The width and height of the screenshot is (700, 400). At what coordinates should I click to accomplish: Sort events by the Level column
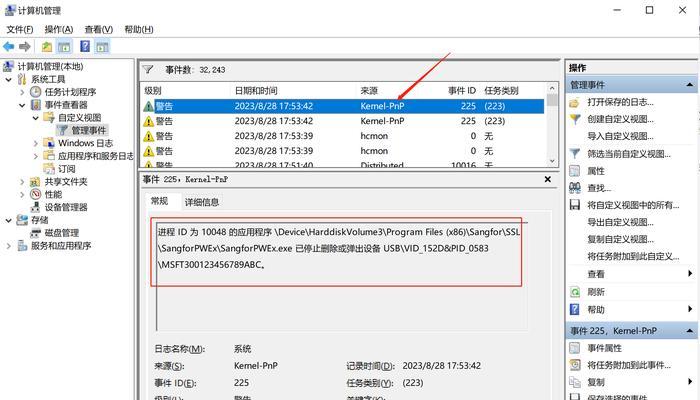pos(185,91)
